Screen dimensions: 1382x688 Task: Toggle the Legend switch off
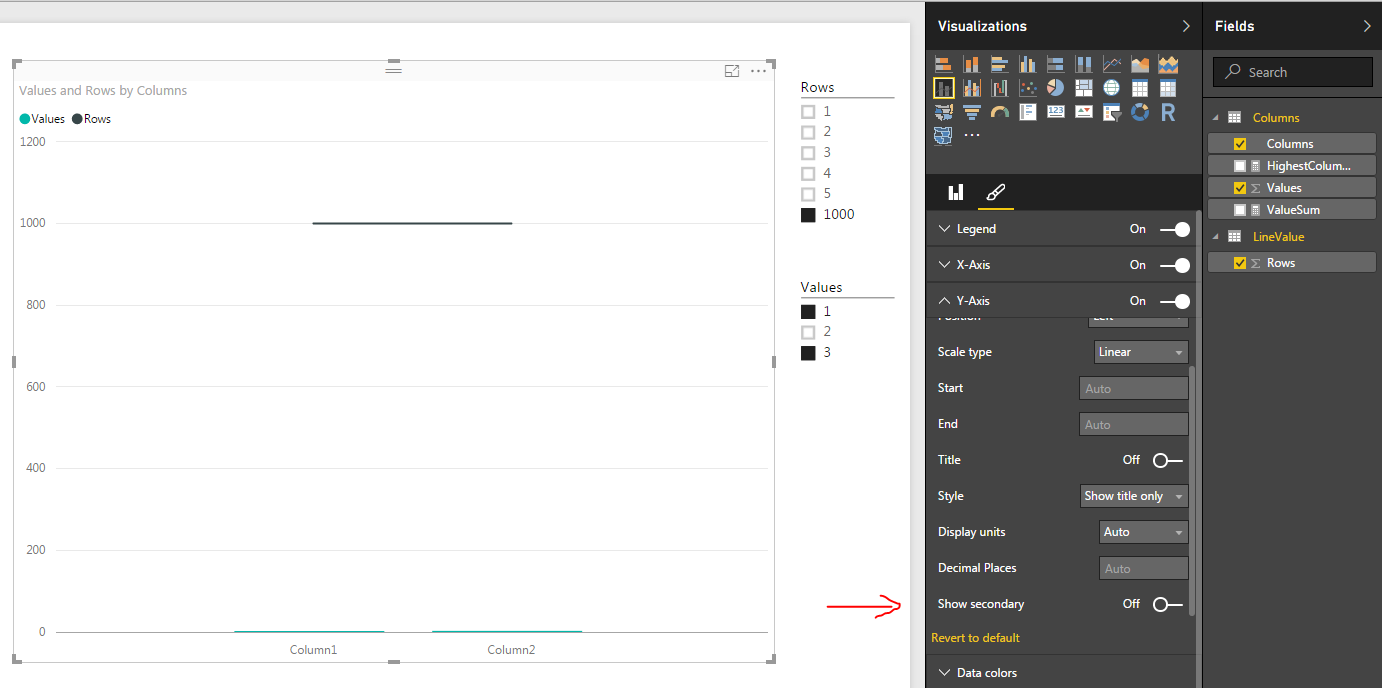click(1175, 229)
